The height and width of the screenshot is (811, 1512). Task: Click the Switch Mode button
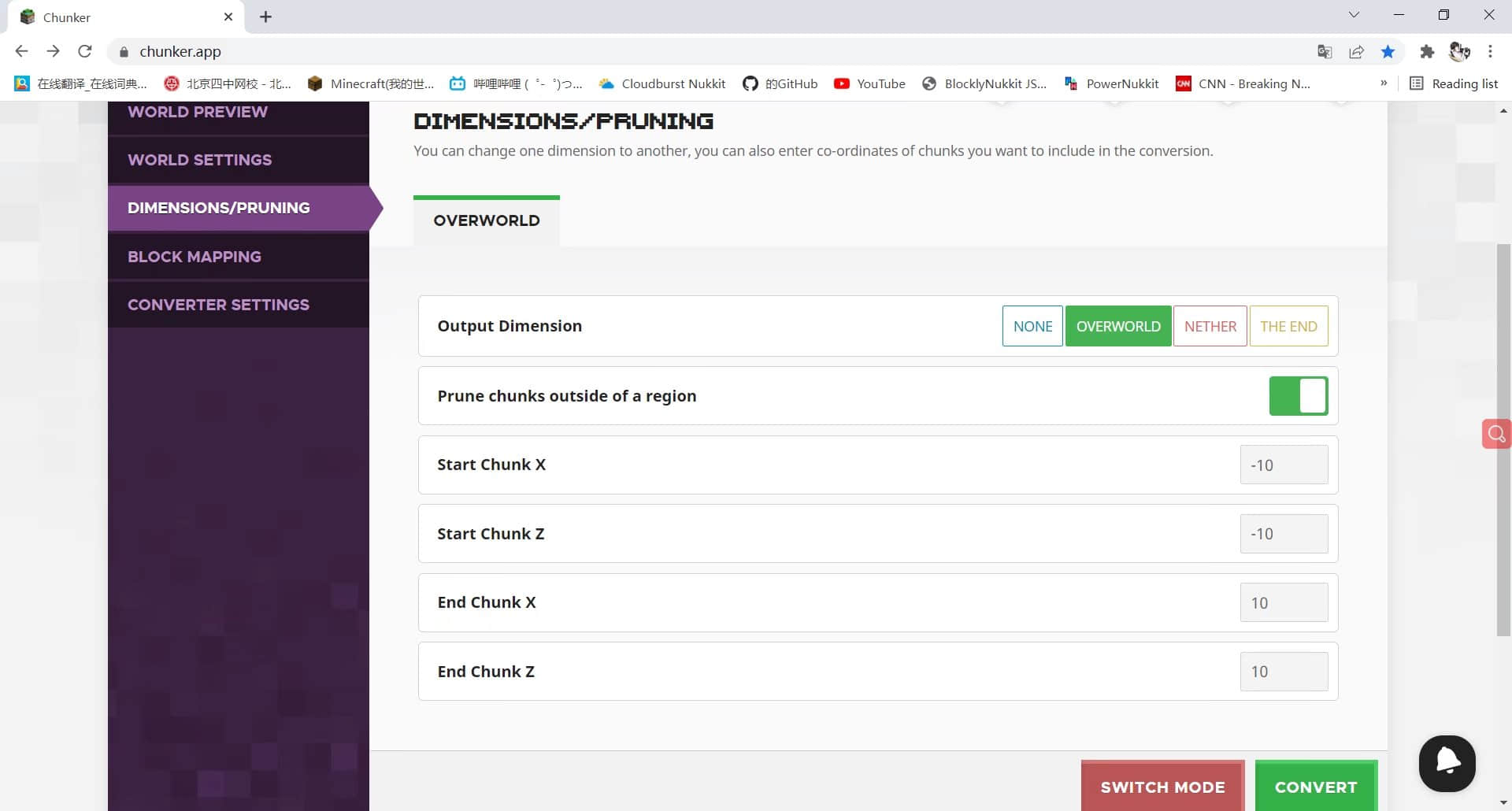click(1162, 786)
